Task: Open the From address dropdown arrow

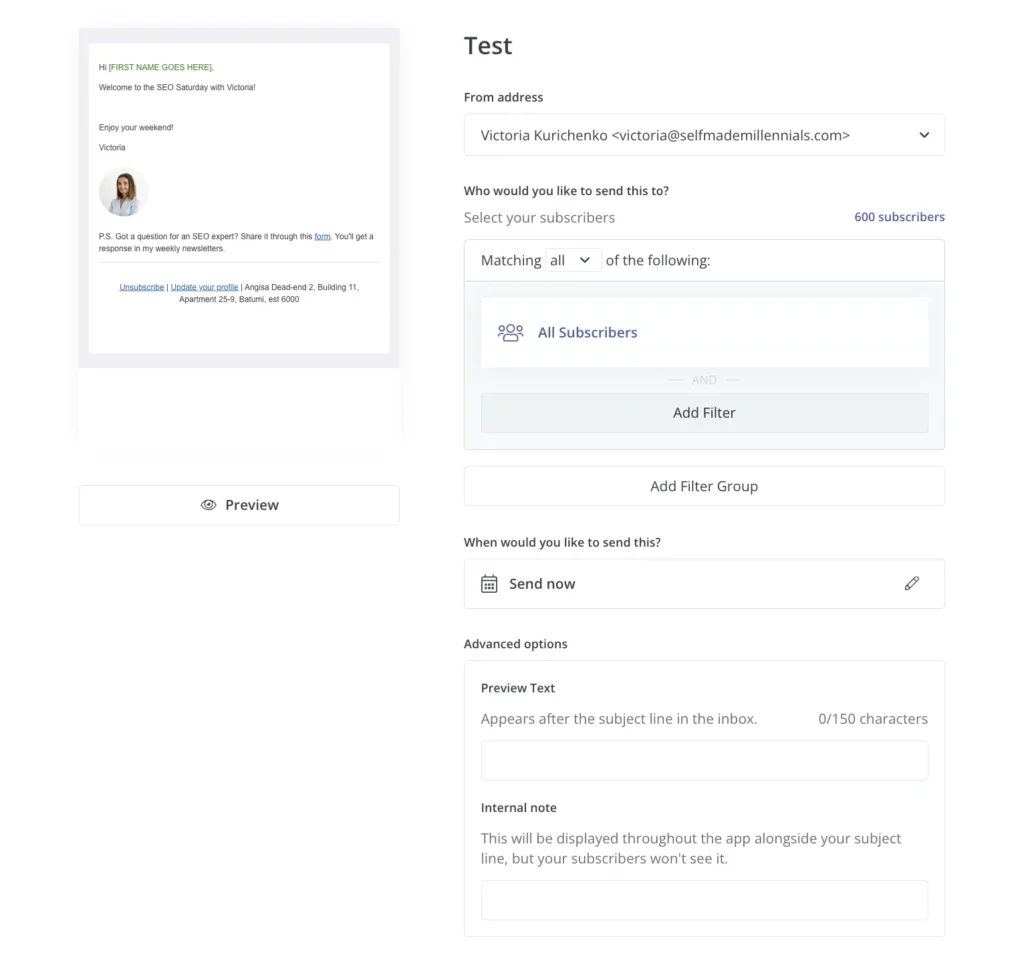Action: click(923, 134)
